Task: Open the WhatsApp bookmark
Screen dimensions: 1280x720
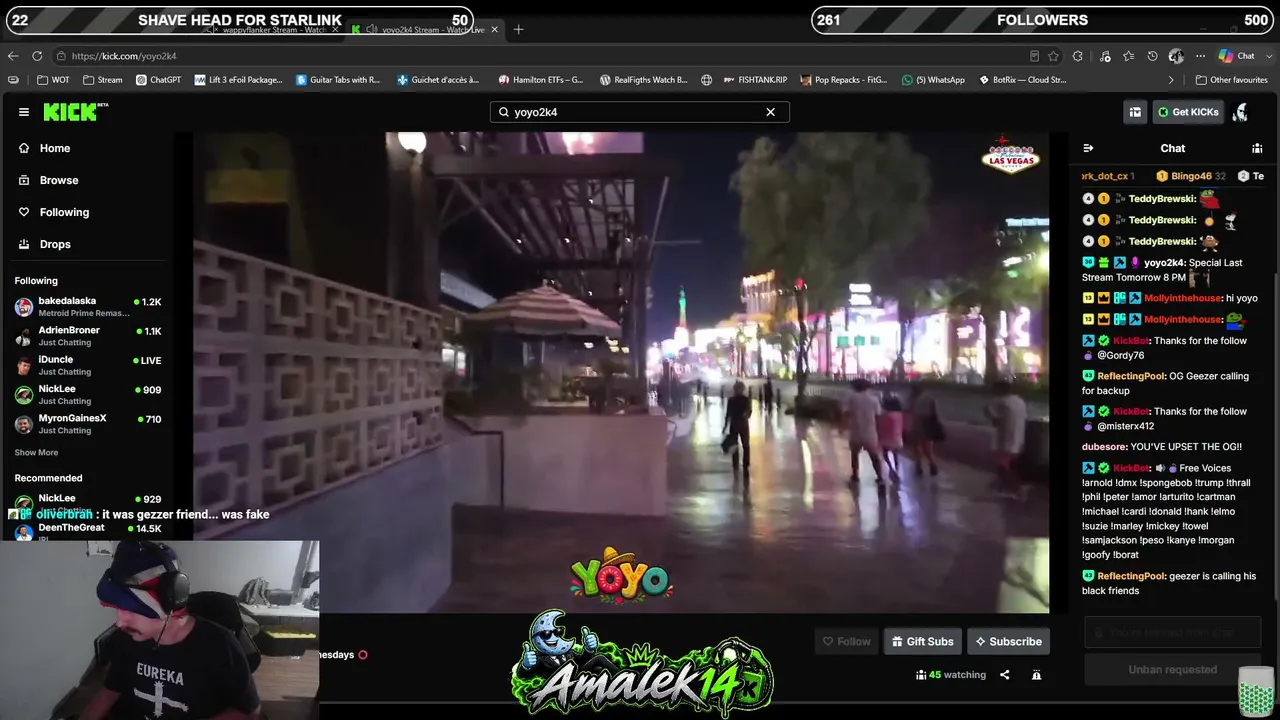Action: (933, 80)
